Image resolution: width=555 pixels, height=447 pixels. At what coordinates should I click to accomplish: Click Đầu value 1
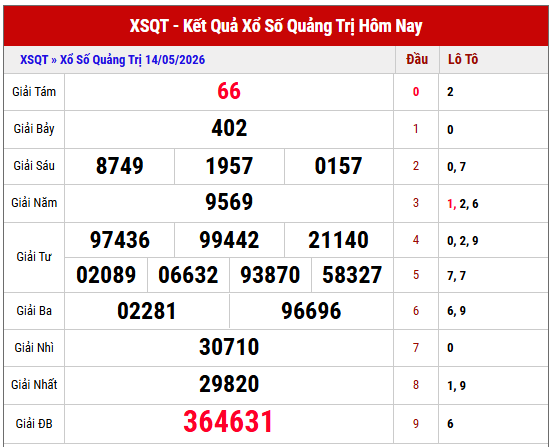pos(416,129)
